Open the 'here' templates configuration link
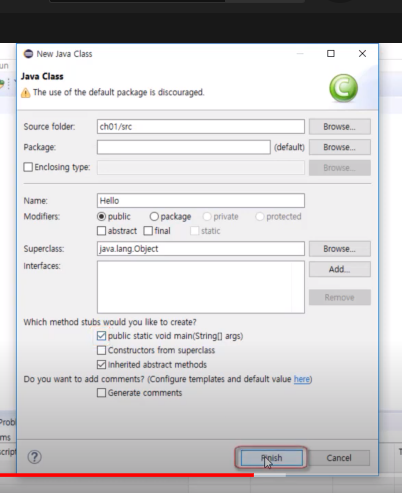This screenshot has height=493, width=402. tap(302, 379)
